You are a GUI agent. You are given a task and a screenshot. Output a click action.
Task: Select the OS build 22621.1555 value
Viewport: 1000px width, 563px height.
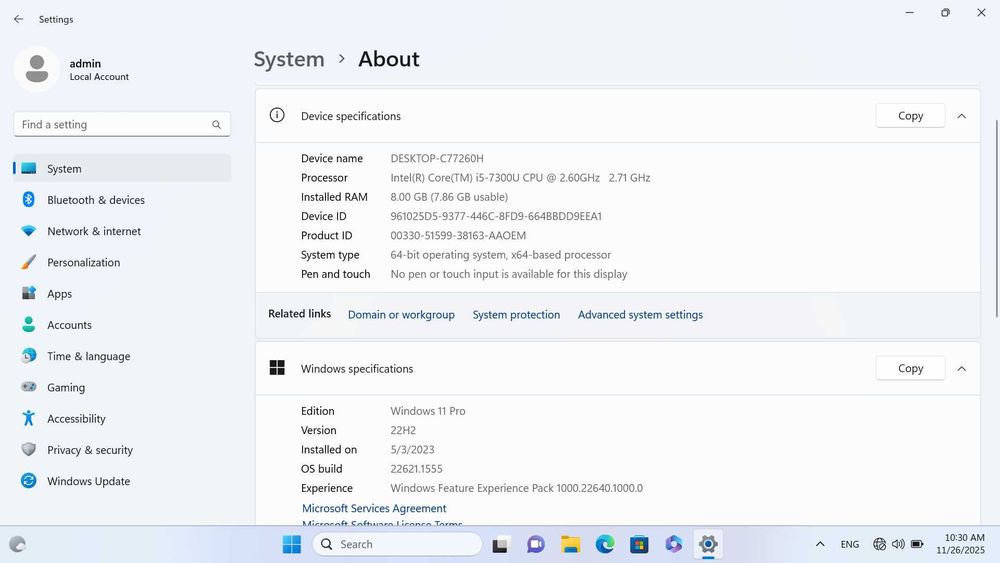click(x=416, y=469)
